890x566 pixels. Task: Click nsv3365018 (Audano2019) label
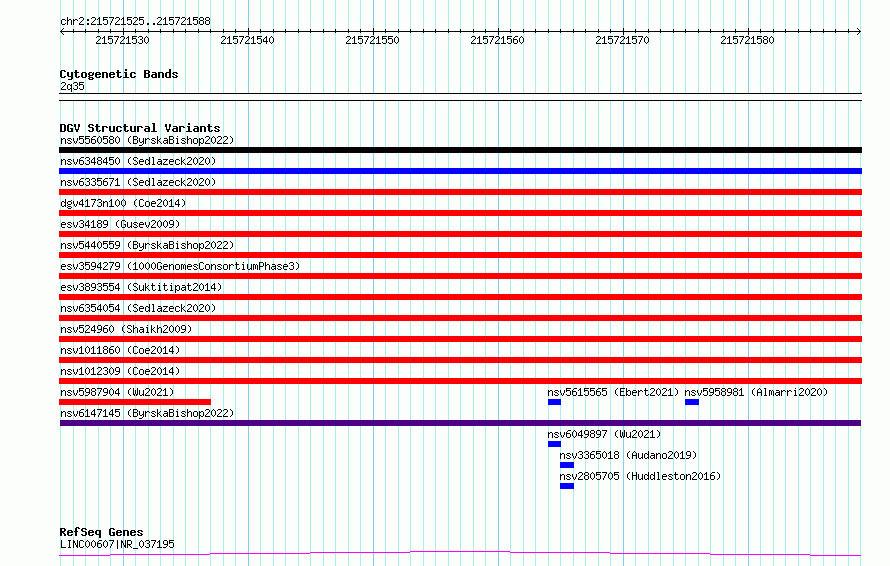coord(628,455)
